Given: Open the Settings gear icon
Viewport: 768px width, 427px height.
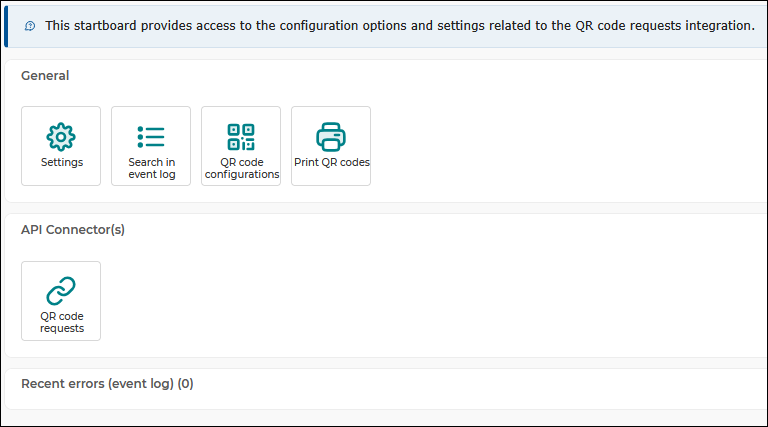Looking at the screenshot, I should [x=61, y=137].
